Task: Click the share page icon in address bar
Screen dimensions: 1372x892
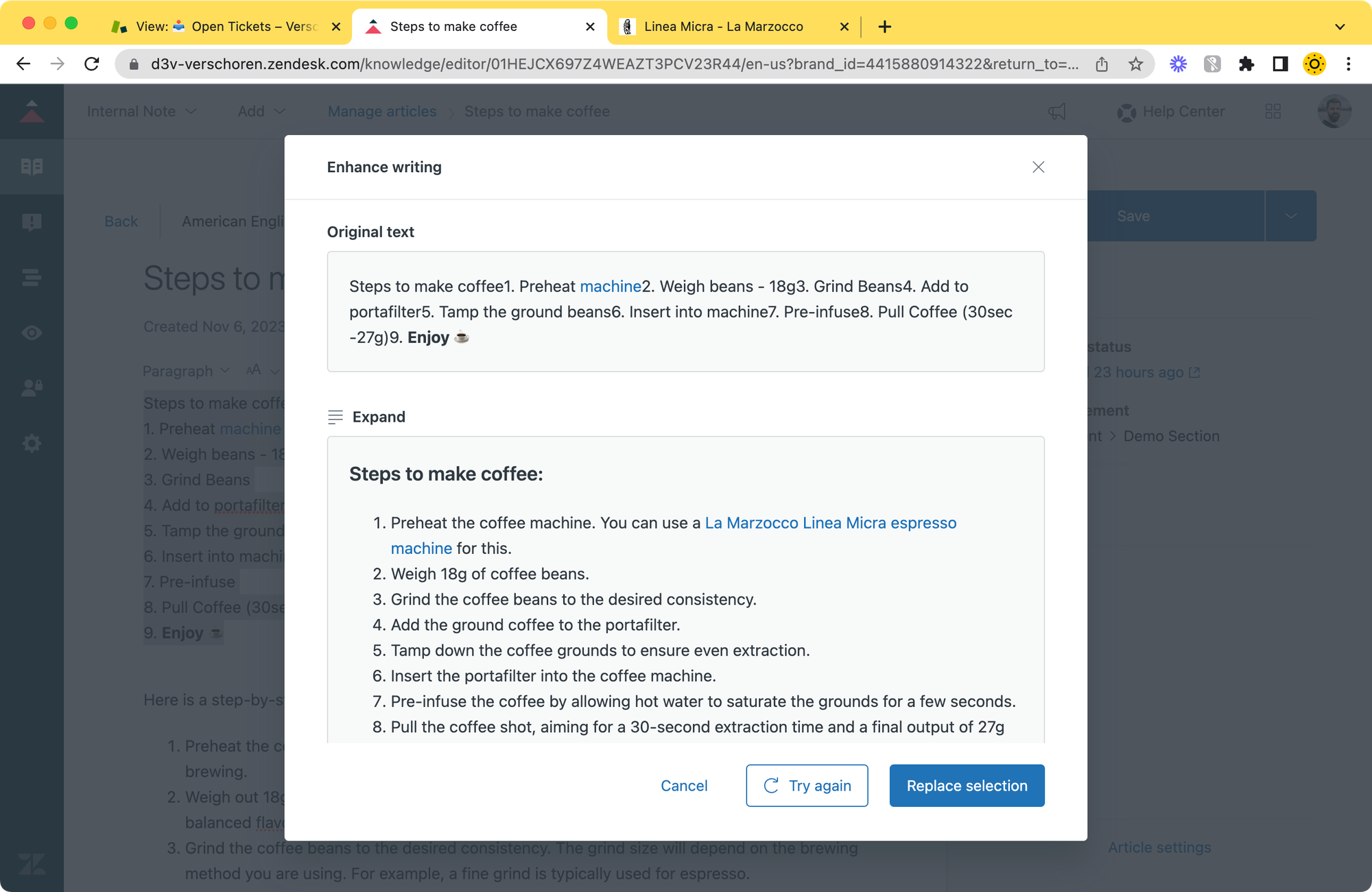Action: tap(1102, 64)
